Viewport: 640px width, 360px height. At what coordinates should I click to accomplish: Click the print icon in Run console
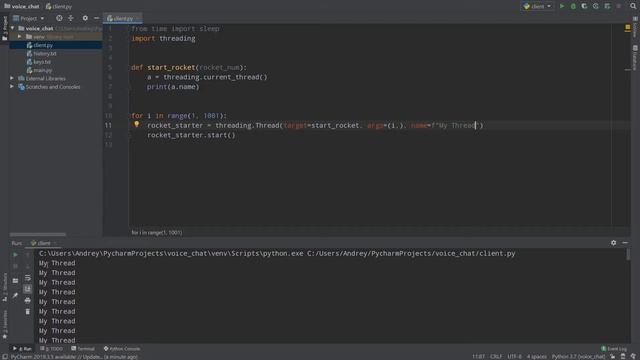[27, 300]
